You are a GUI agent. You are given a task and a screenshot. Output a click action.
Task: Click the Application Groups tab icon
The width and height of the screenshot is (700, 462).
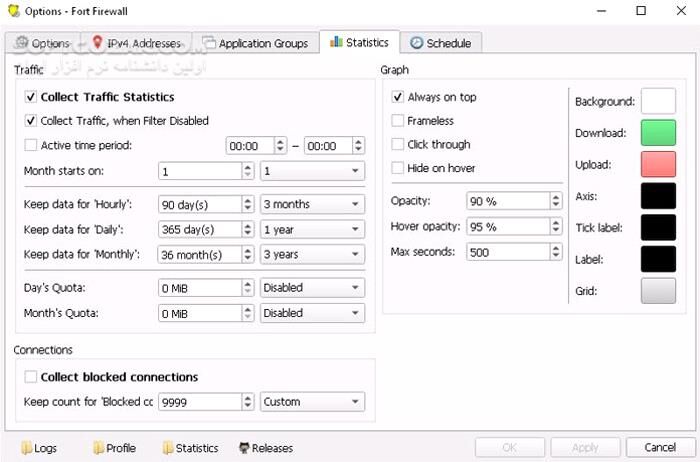pyautogui.click(x=209, y=43)
